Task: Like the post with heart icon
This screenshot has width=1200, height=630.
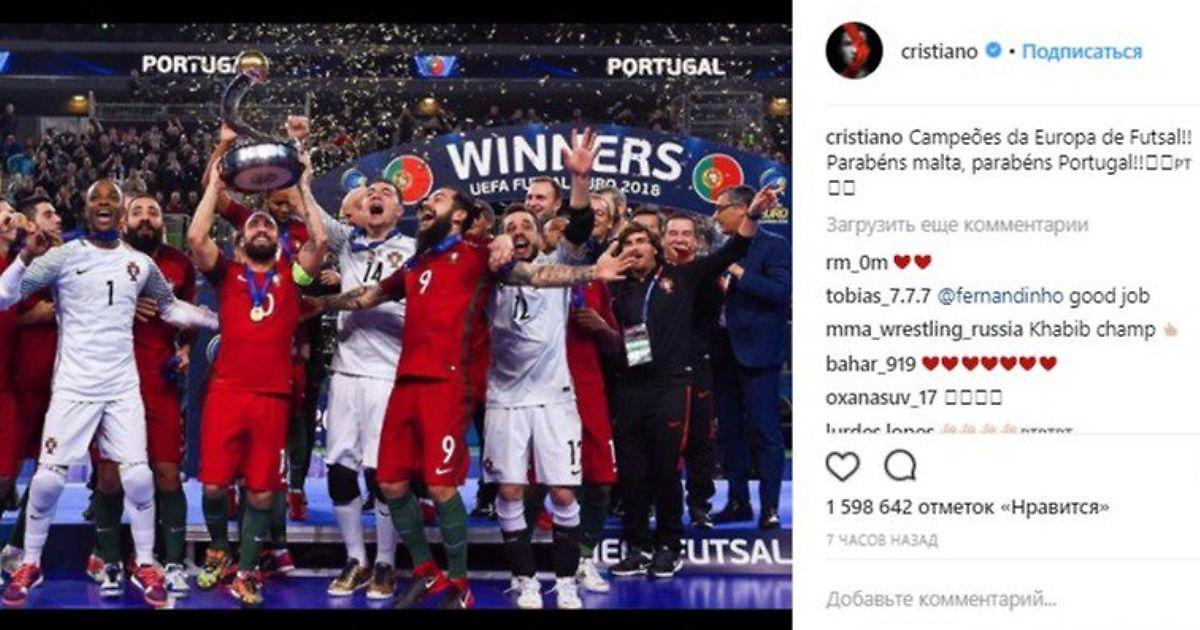Action: 843,466
